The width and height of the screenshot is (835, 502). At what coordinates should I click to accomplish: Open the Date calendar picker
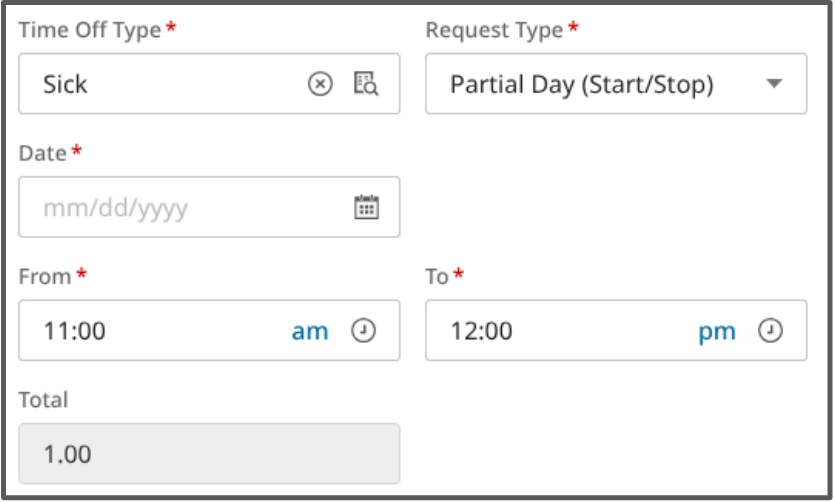(366, 207)
